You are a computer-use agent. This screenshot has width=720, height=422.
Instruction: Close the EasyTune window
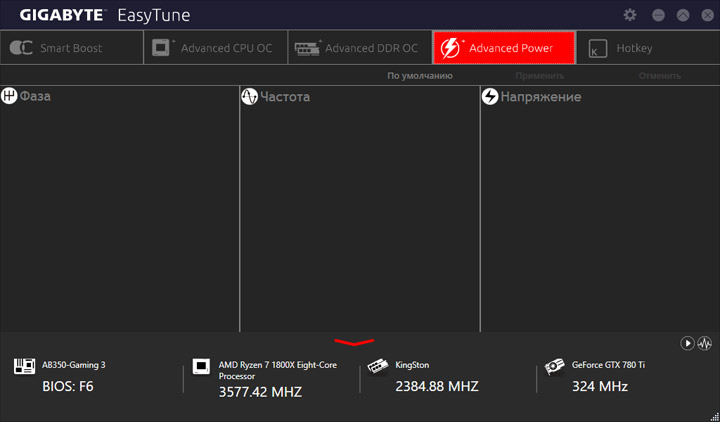[x=708, y=15]
